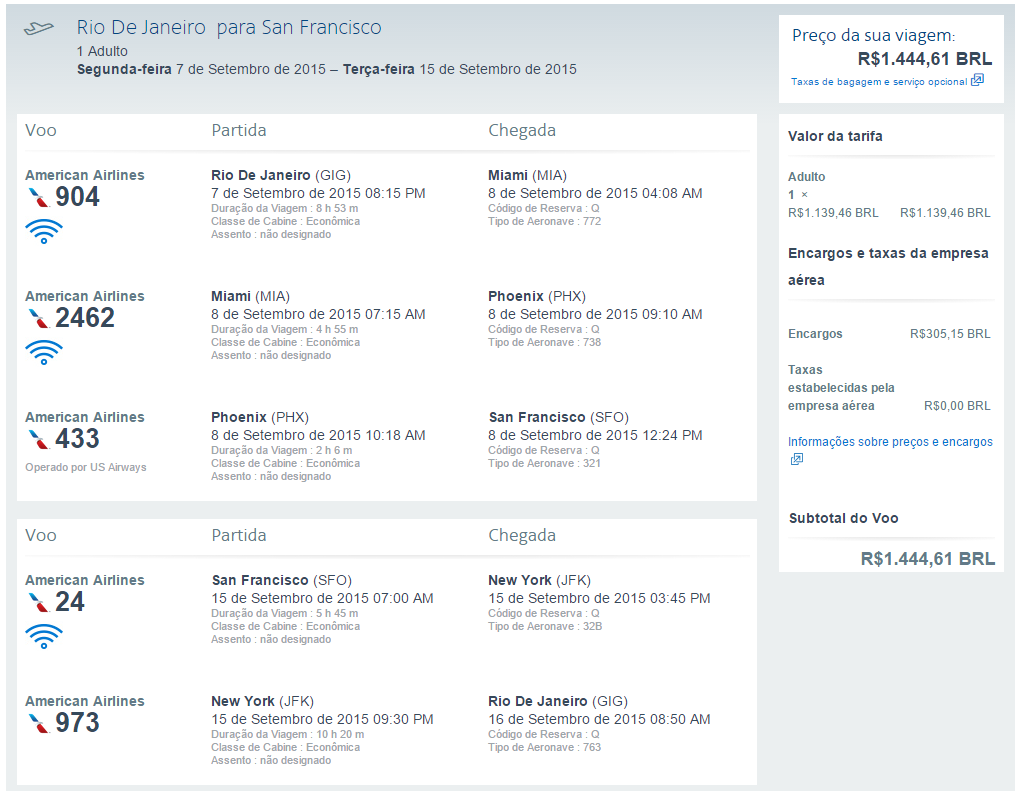Viewport: 1015px width, 791px height.
Task: Click the American Airlines logo next to 2462
Action: 39,318
